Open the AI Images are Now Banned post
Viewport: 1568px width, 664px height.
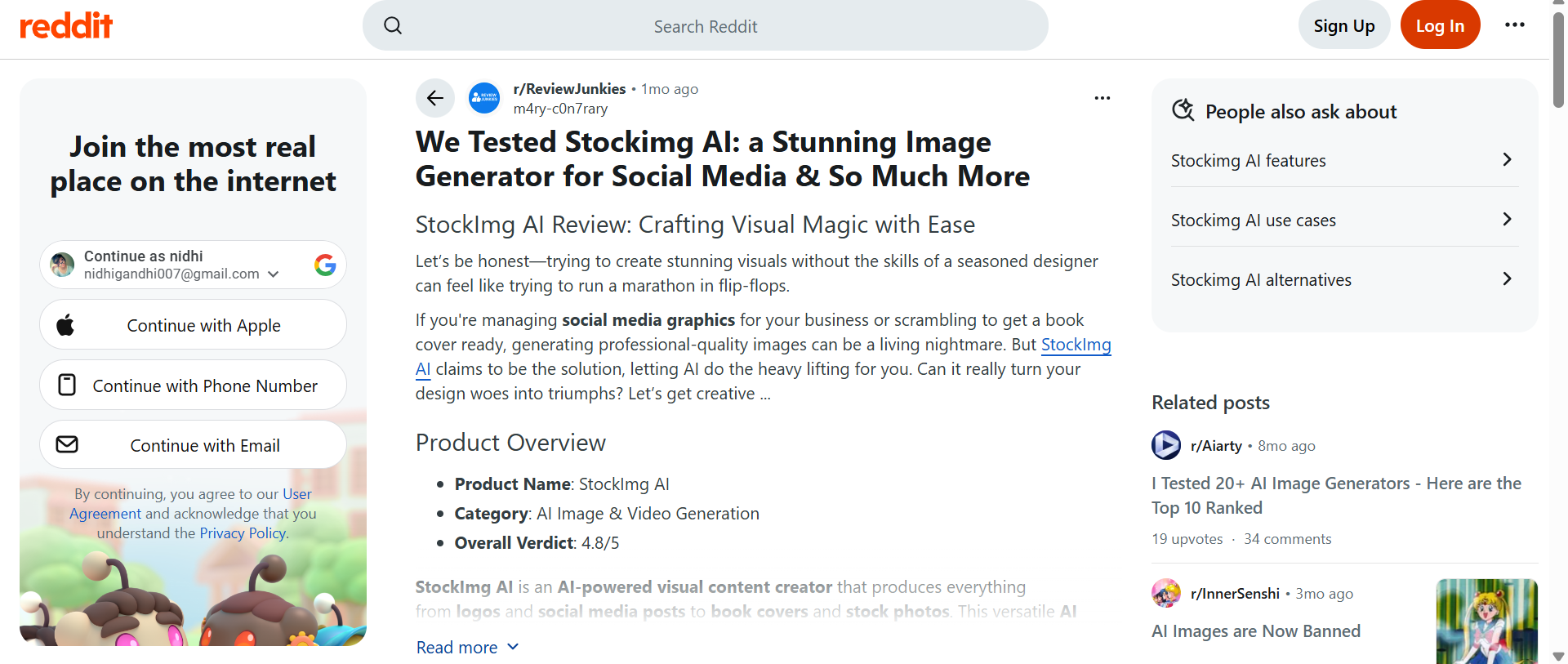tap(1256, 631)
